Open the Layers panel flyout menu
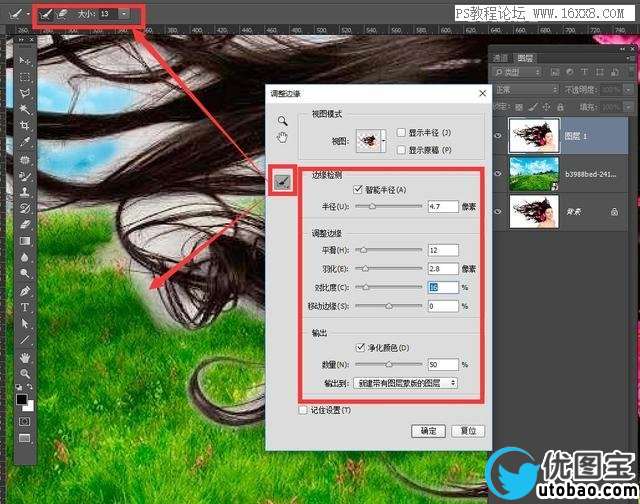The width and height of the screenshot is (640, 504). (x=629, y=58)
